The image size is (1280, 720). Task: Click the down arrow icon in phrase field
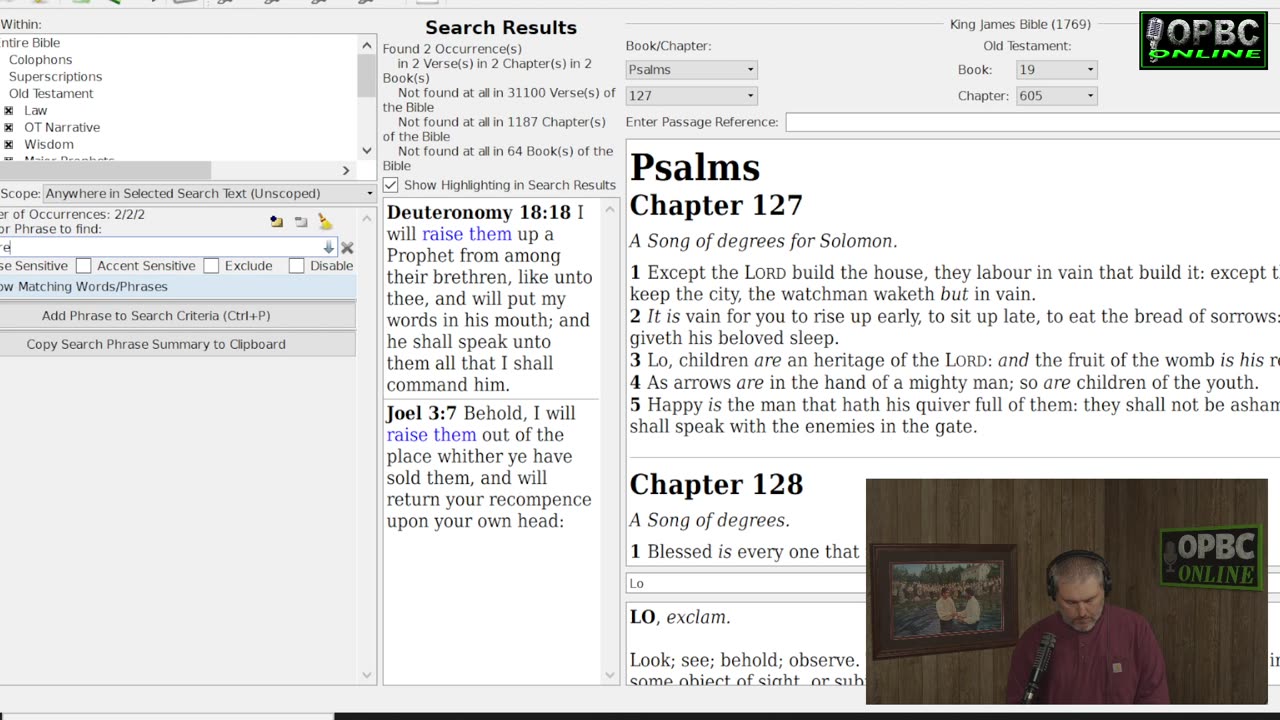[328, 247]
